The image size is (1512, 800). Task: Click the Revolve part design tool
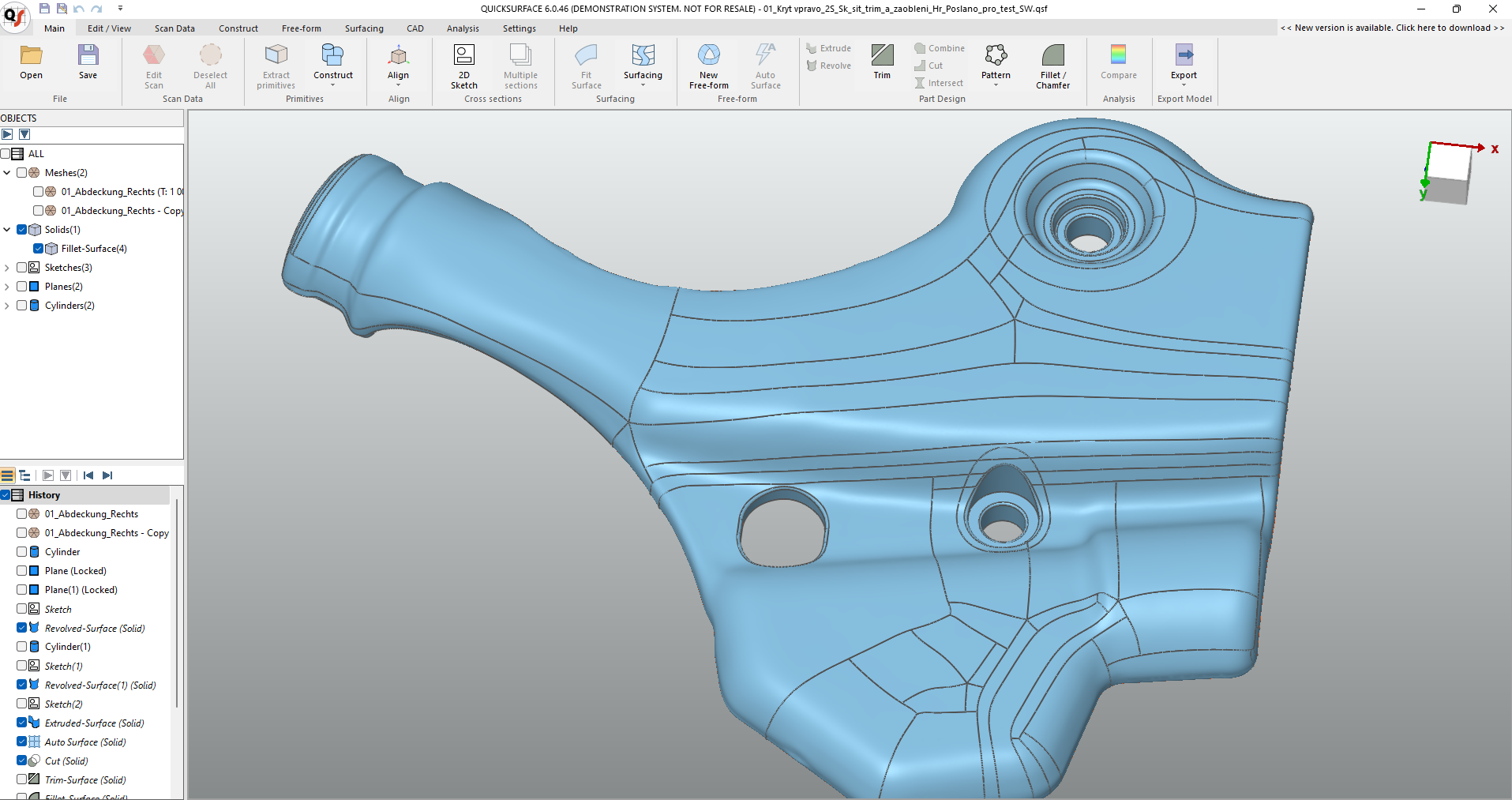coord(828,66)
